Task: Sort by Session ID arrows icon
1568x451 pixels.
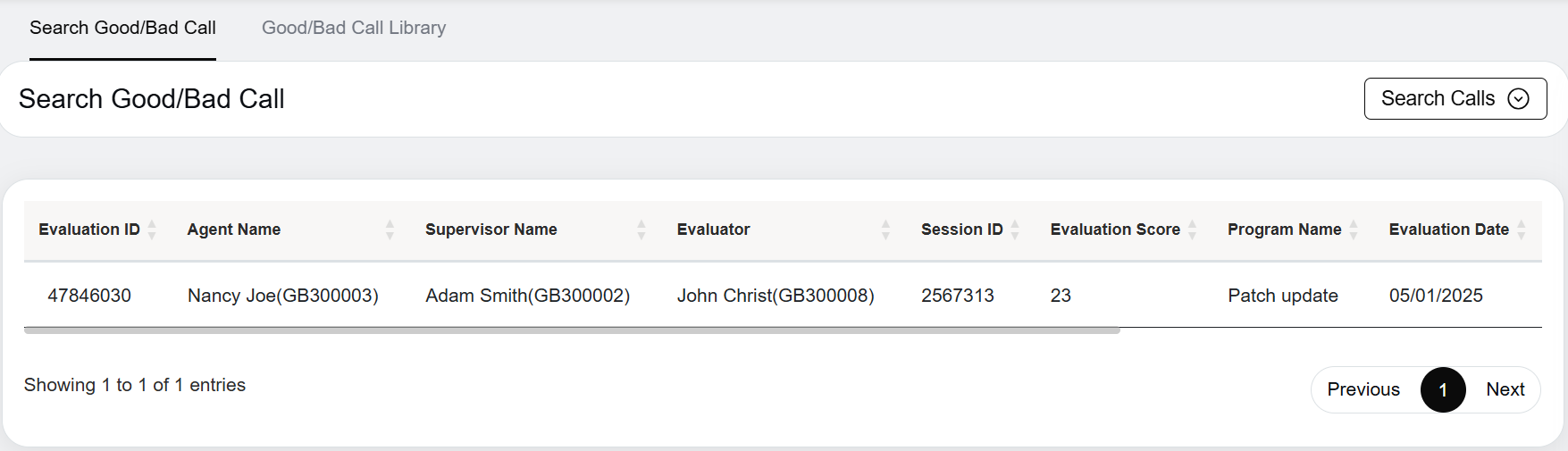Action: tap(1015, 230)
